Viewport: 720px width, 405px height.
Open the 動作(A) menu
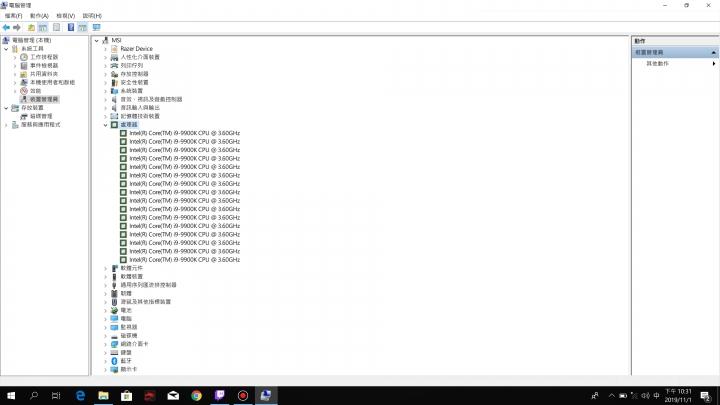(x=39, y=16)
